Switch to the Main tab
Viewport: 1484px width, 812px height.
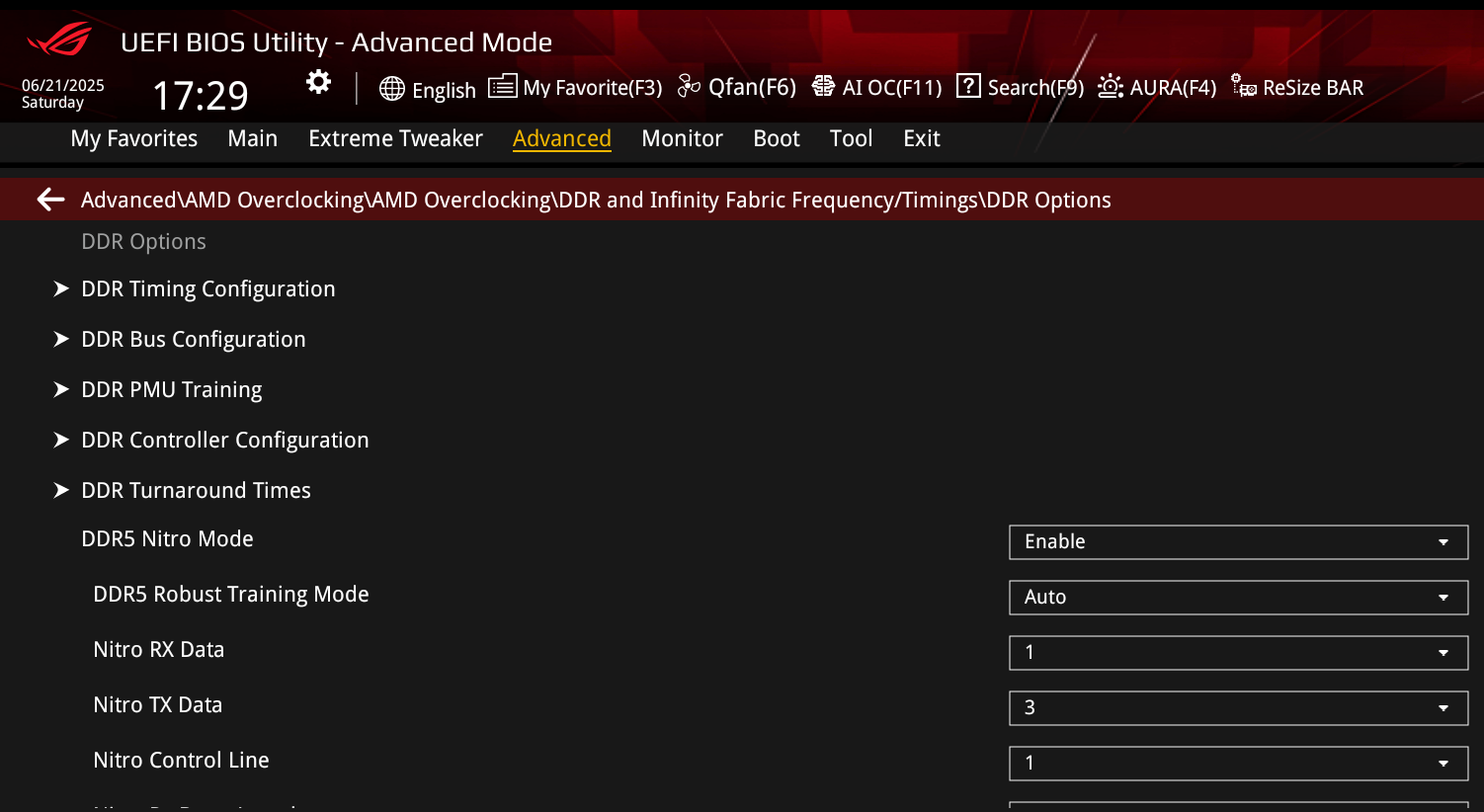(253, 138)
